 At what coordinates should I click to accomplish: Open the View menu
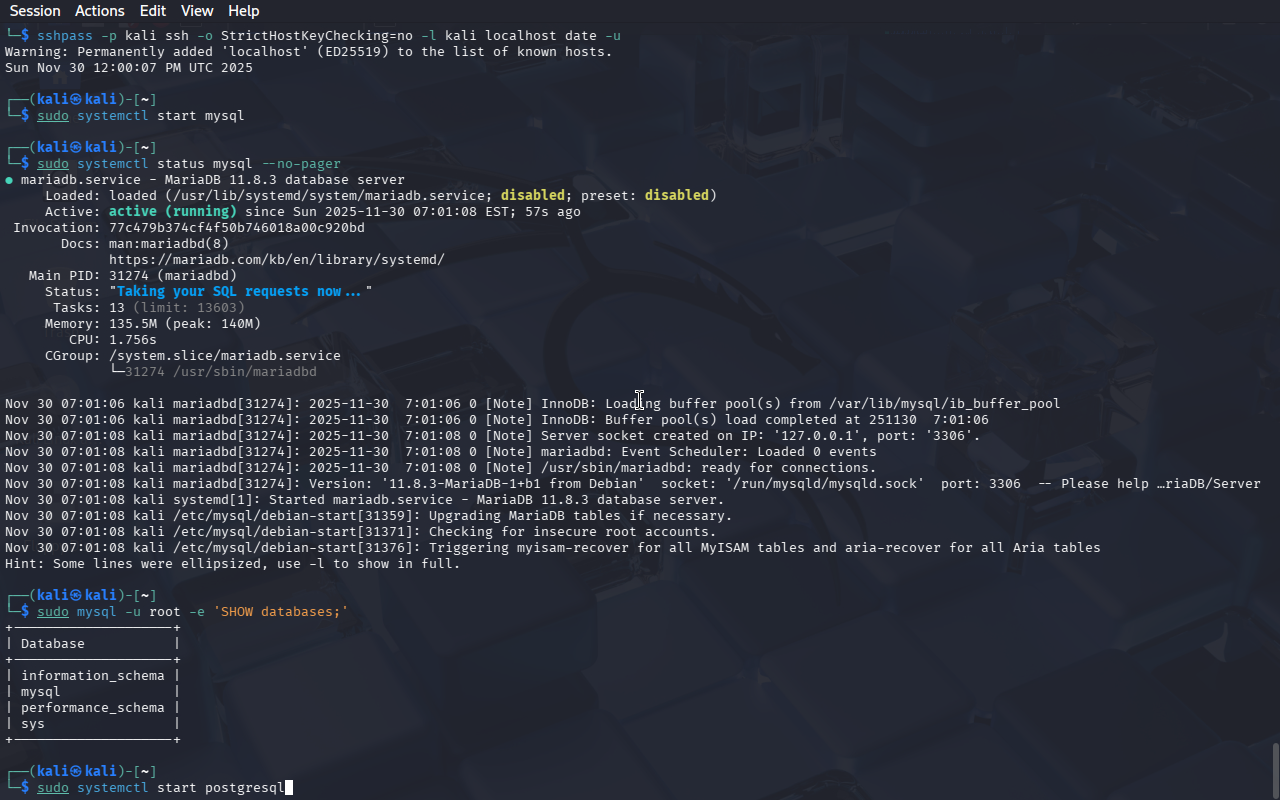(x=197, y=11)
